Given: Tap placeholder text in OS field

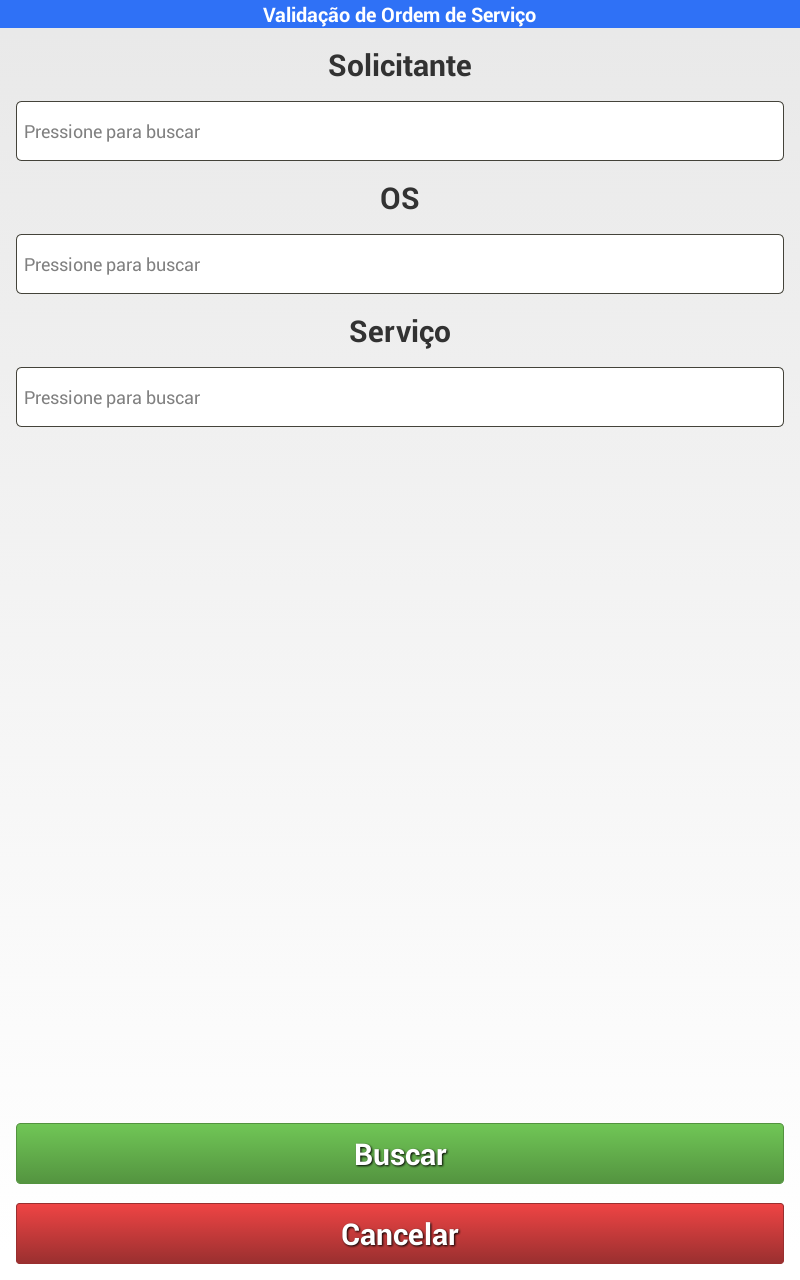Looking at the screenshot, I should pos(112,265).
